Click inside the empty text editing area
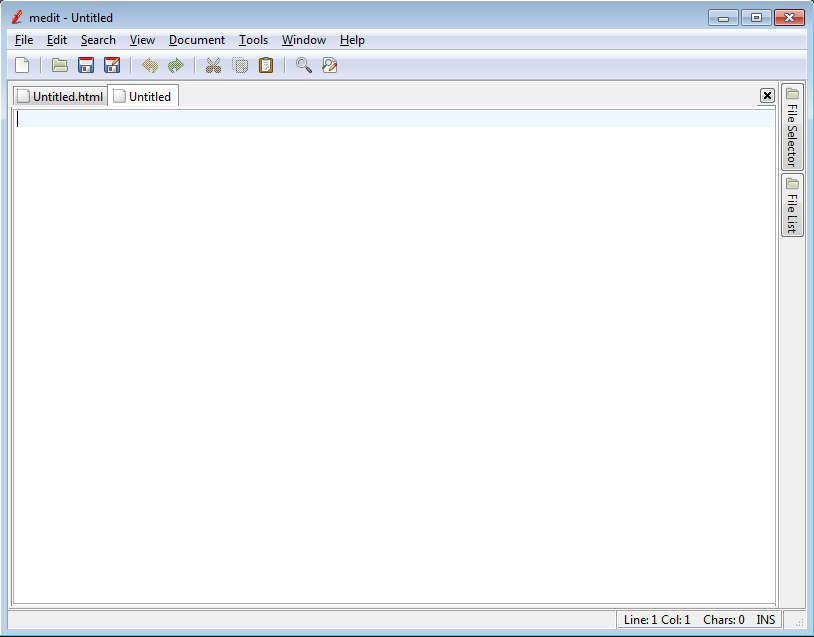814x637 pixels. pos(394,356)
